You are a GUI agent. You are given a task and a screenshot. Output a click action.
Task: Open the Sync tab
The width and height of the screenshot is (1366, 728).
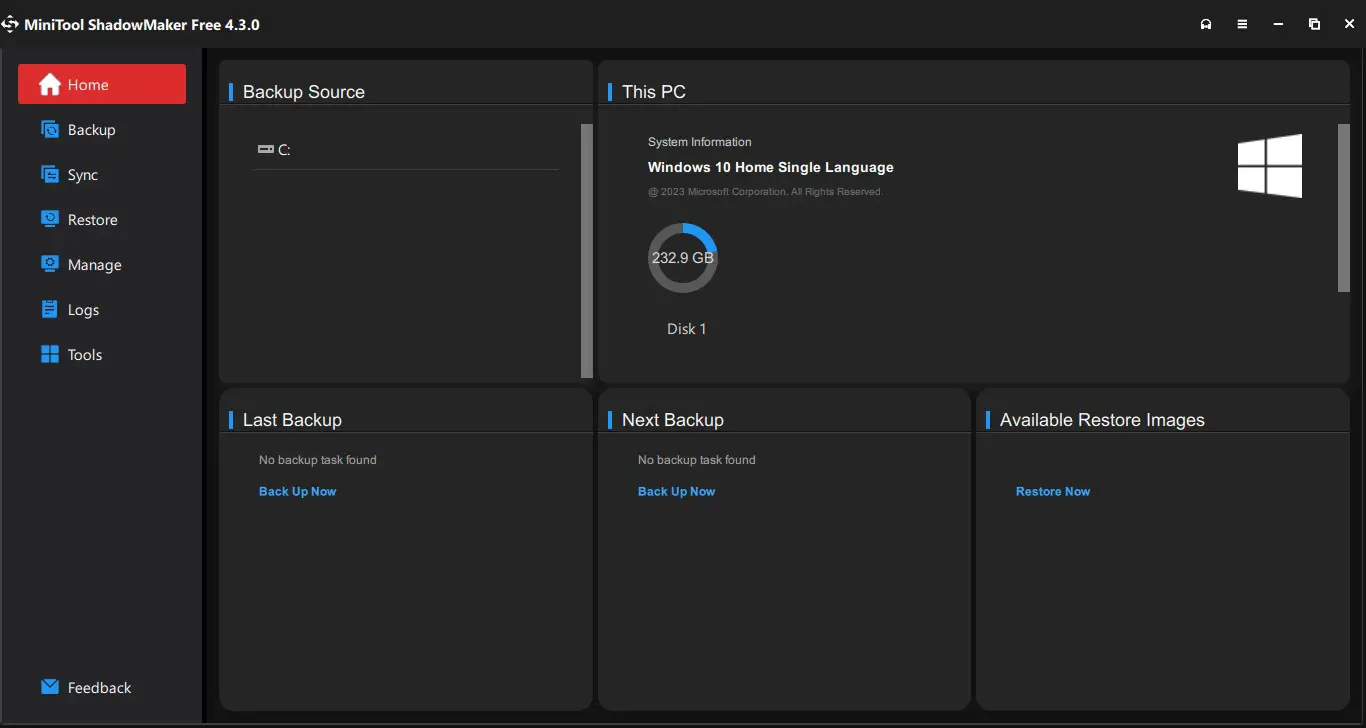coord(83,174)
